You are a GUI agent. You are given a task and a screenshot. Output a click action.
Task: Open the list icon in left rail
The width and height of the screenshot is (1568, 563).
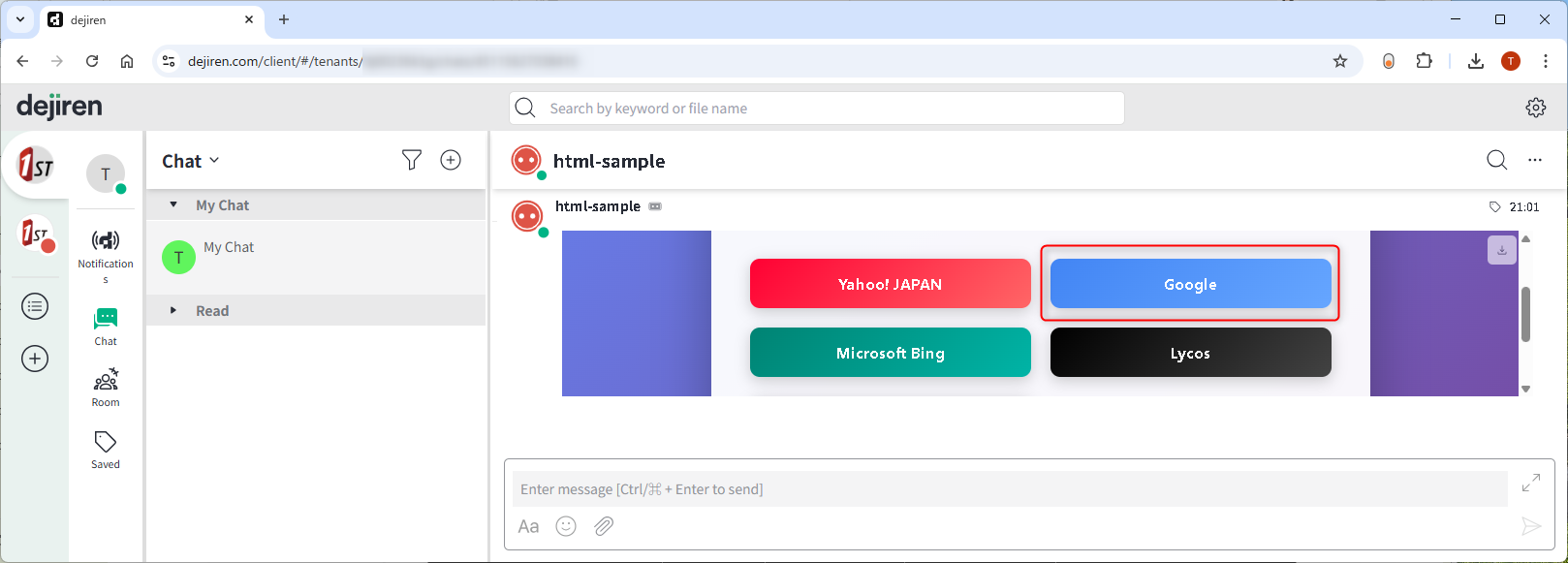pyautogui.click(x=35, y=307)
